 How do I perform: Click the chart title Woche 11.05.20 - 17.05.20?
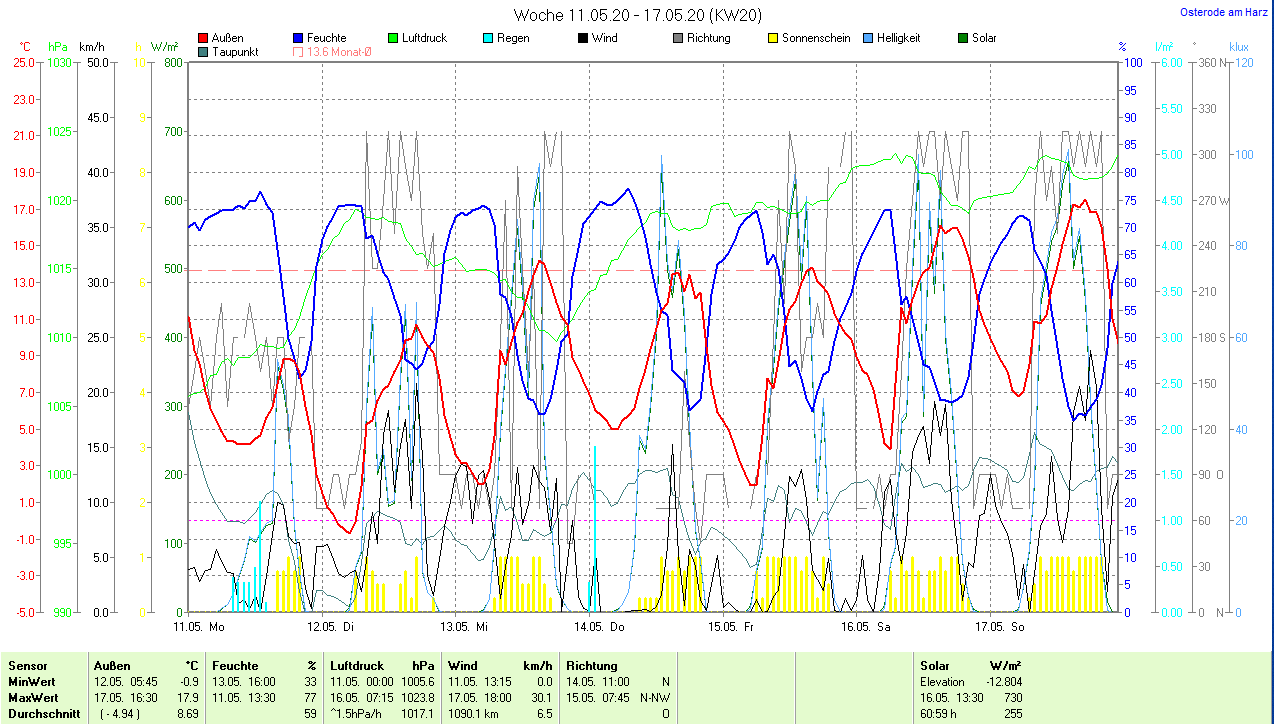(637, 15)
